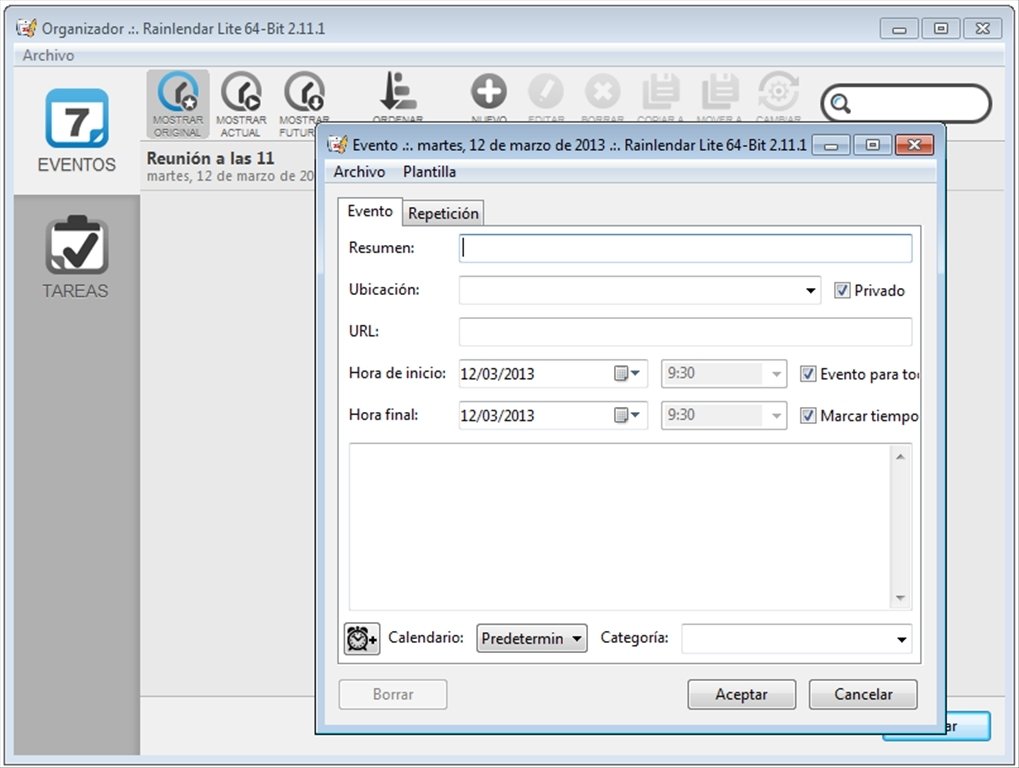Image resolution: width=1019 pixels, height=768 pixels.
Task: Click the Copiar A toolbar icon
Action: (661, 92)
